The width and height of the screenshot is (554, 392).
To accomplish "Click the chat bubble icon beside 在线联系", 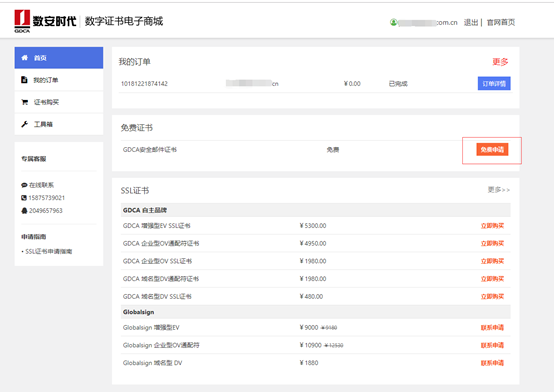I will click(x=24, y=185).
